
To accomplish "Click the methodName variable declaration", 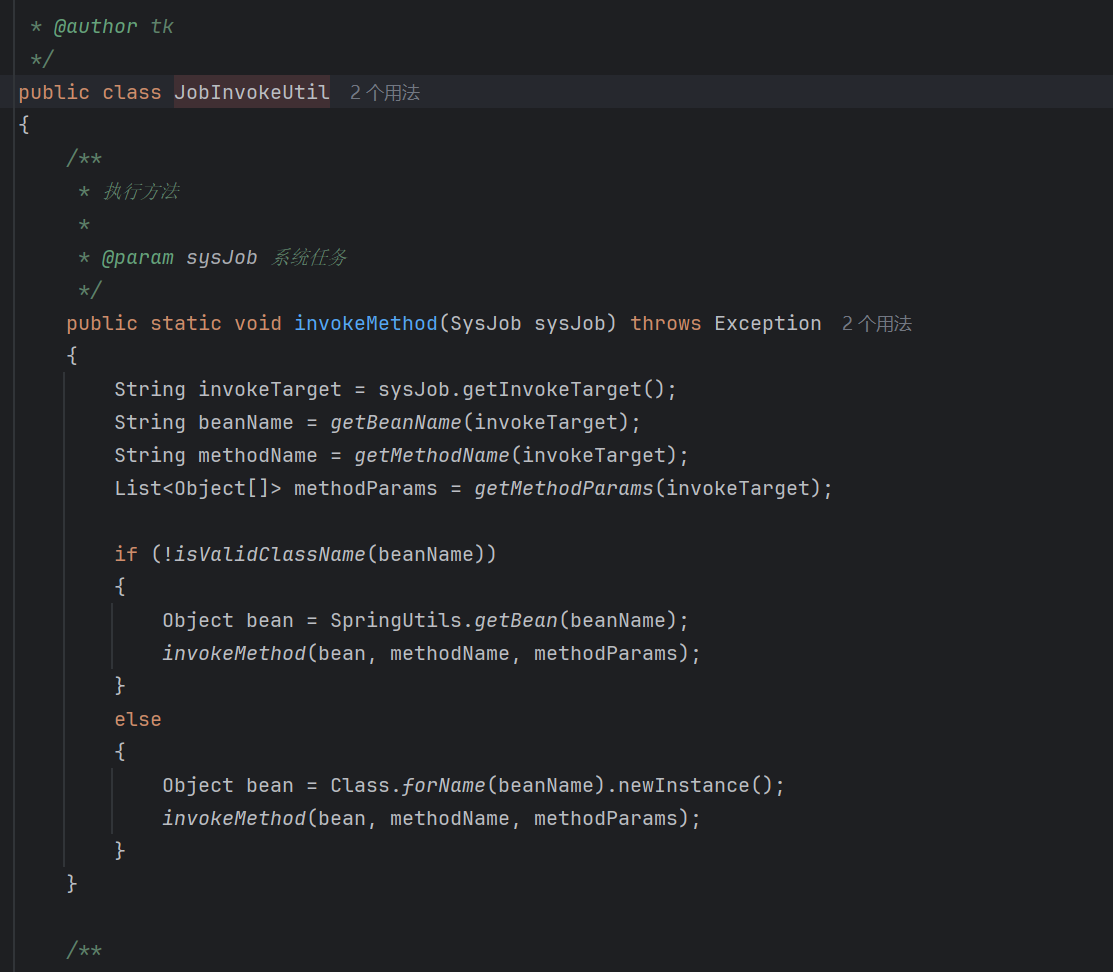I will (x=258, y=456).
